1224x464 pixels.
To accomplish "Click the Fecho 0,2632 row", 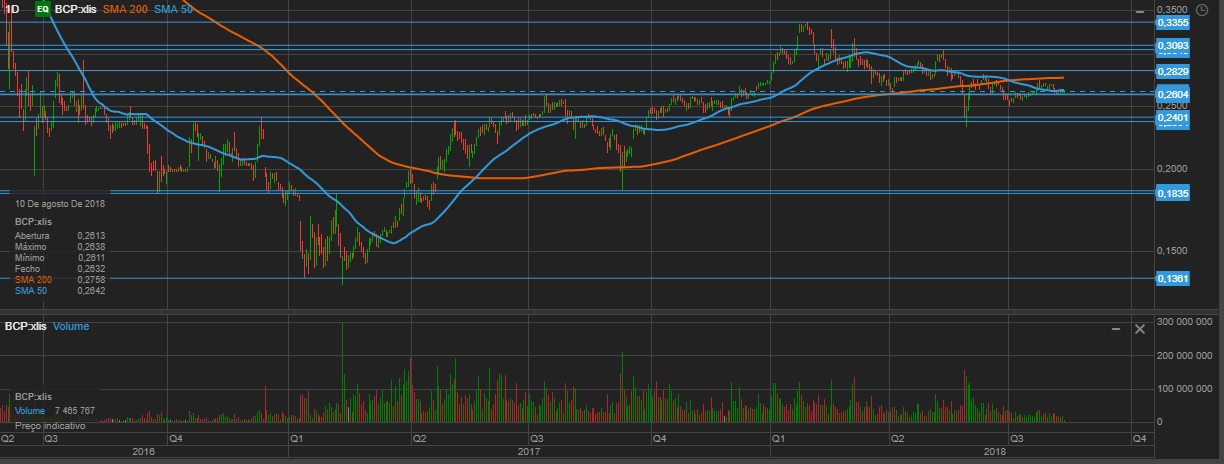I will tap(60, 269).
